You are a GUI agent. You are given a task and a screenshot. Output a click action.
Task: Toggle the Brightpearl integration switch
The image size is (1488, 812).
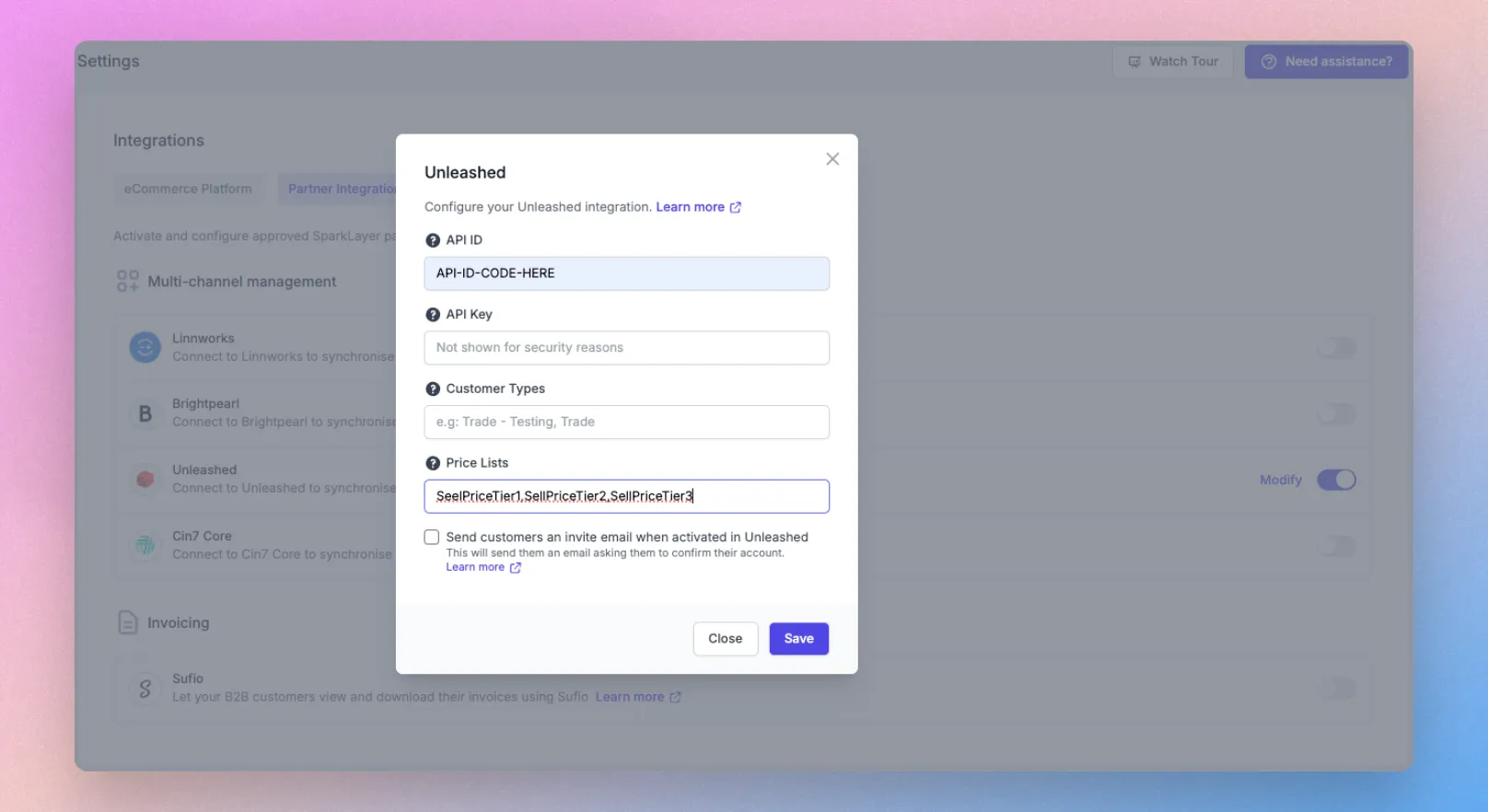[x=1336, y=413]
